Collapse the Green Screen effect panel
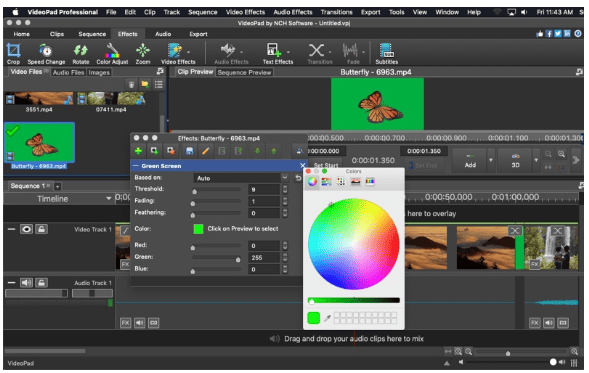Image resolution: width=589 pixels, height=373 pixels. (136, 166)
